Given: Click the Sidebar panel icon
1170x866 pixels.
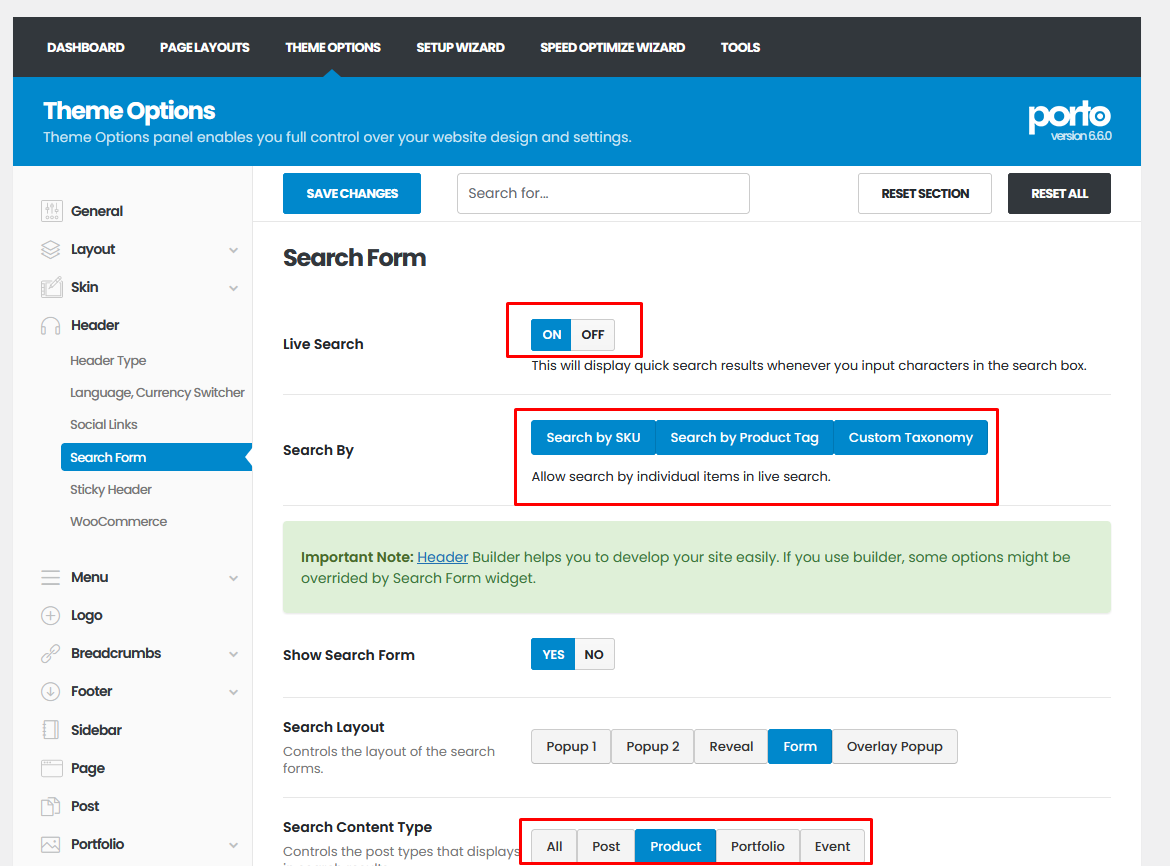Looking at the screenshot, I should click(x=51, y=729).
